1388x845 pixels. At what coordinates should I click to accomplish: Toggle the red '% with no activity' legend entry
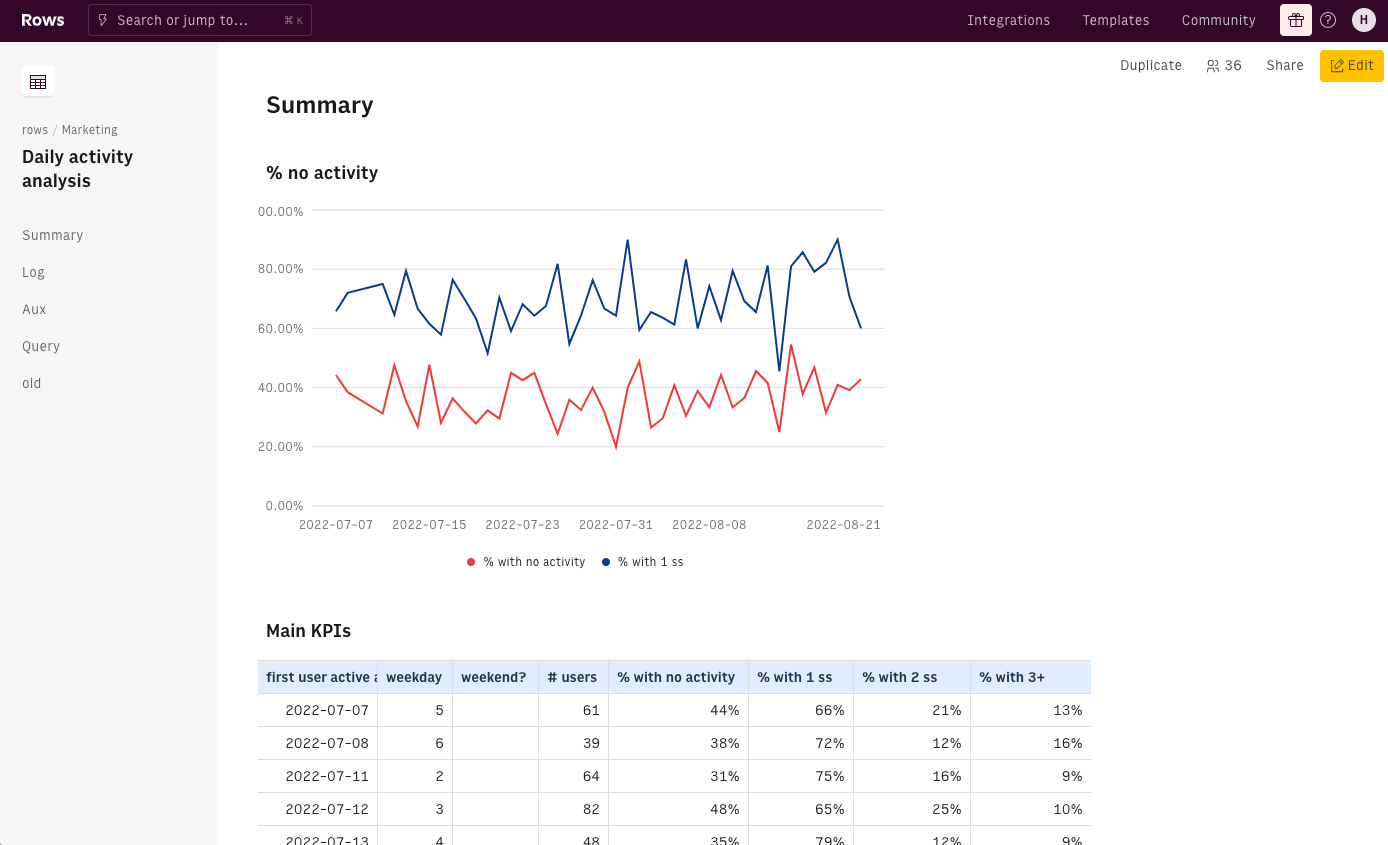[x=526, y=562]
